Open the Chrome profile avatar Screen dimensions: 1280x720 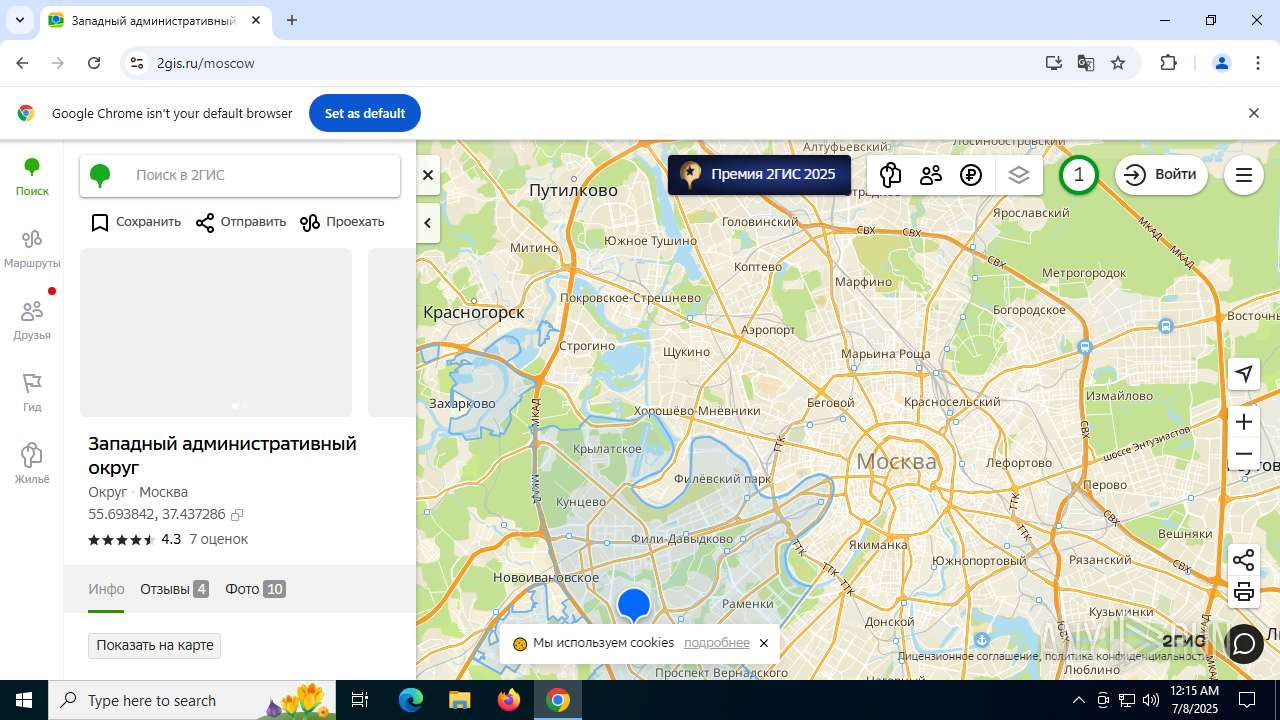(x=1222, y=63)
